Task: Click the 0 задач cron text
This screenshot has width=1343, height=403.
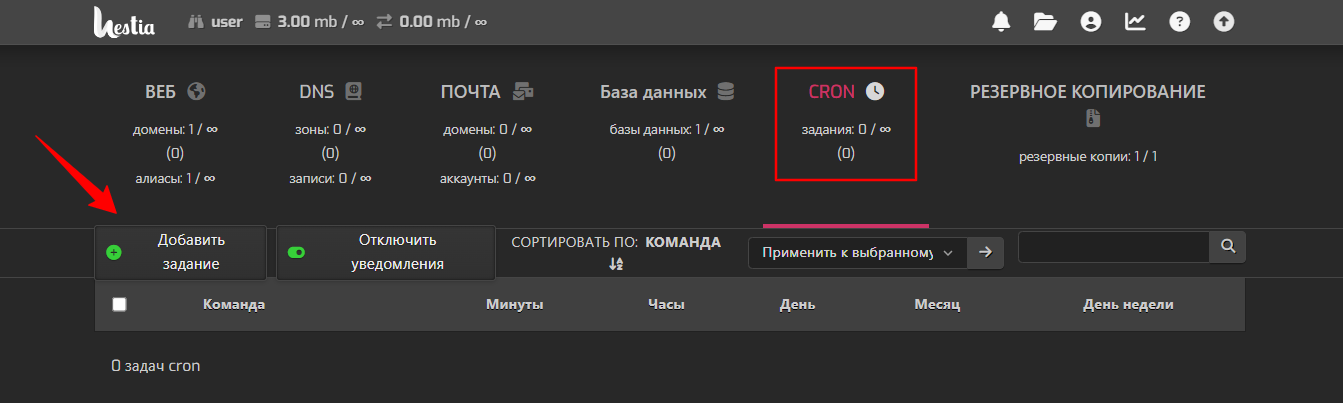Action: point(156,367)
